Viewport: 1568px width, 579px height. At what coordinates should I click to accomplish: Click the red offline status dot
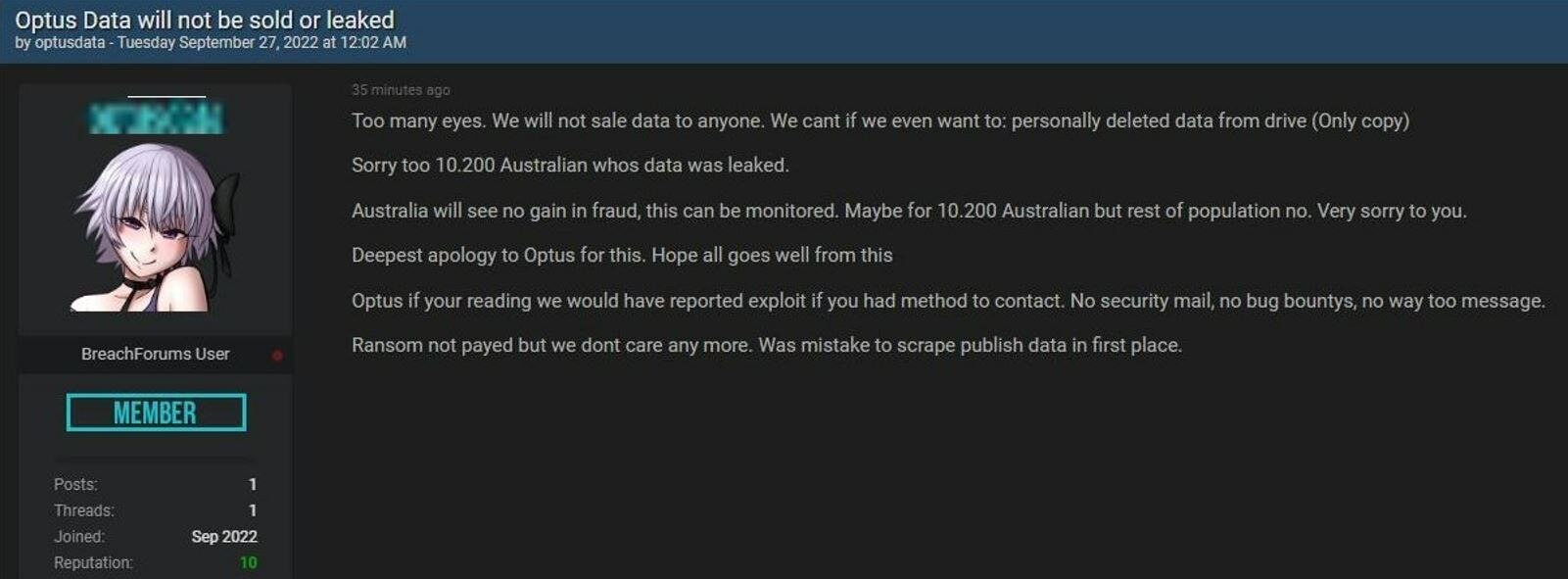tap(277, 356)
